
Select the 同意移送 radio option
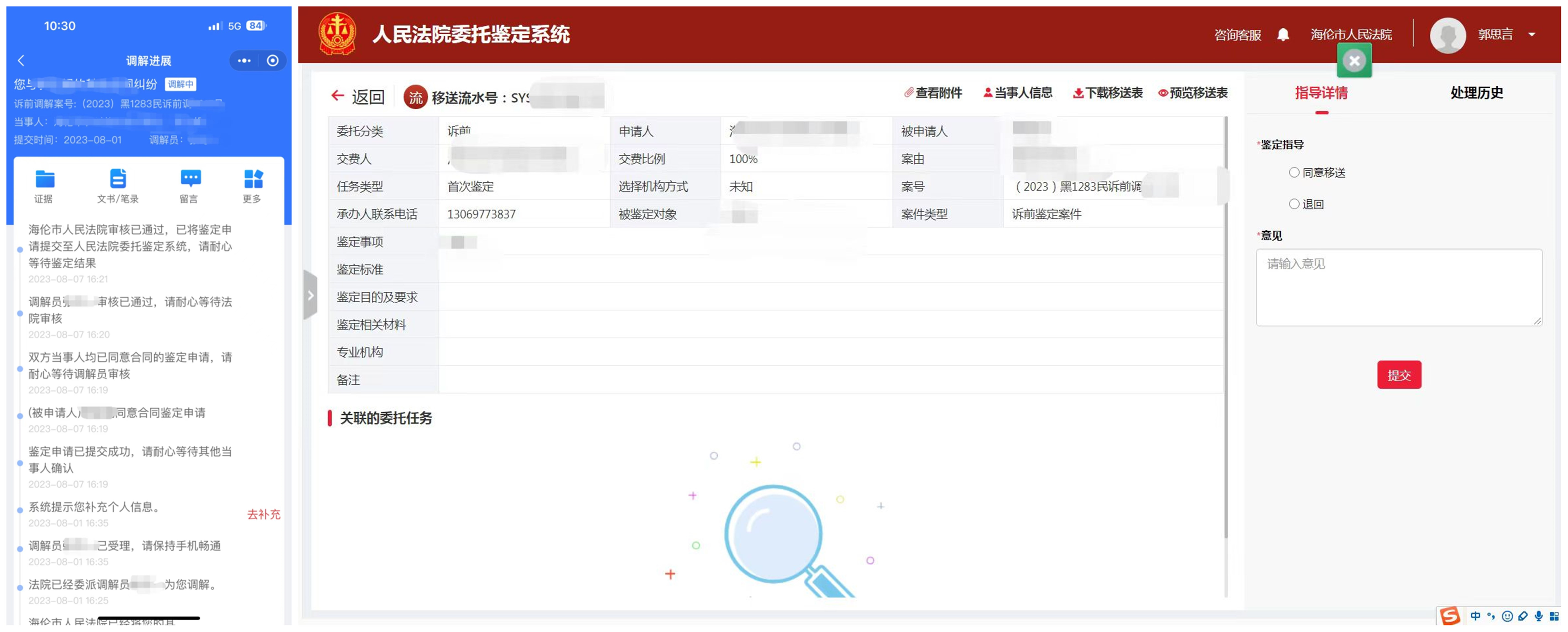1294,173
